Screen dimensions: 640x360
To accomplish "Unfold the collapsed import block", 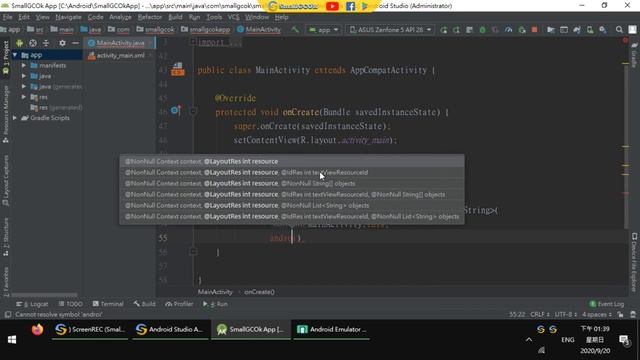I will pyautogui.click(x=193, y=41).
